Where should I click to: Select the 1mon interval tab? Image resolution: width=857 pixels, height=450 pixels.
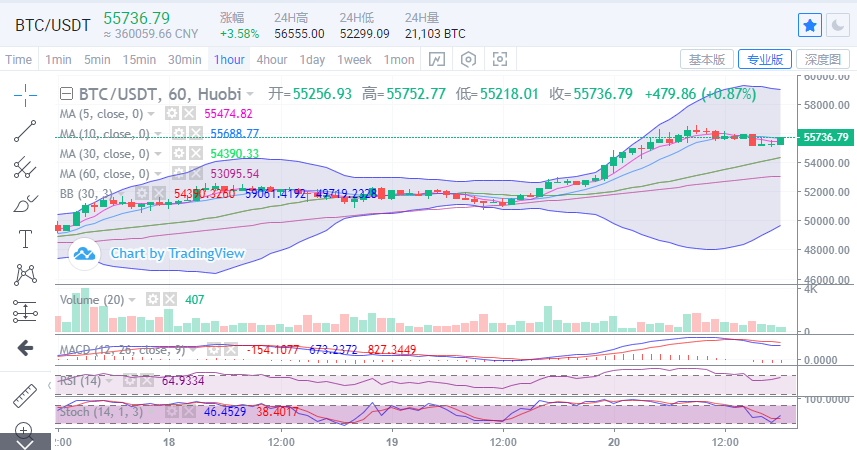coord(399,60)
